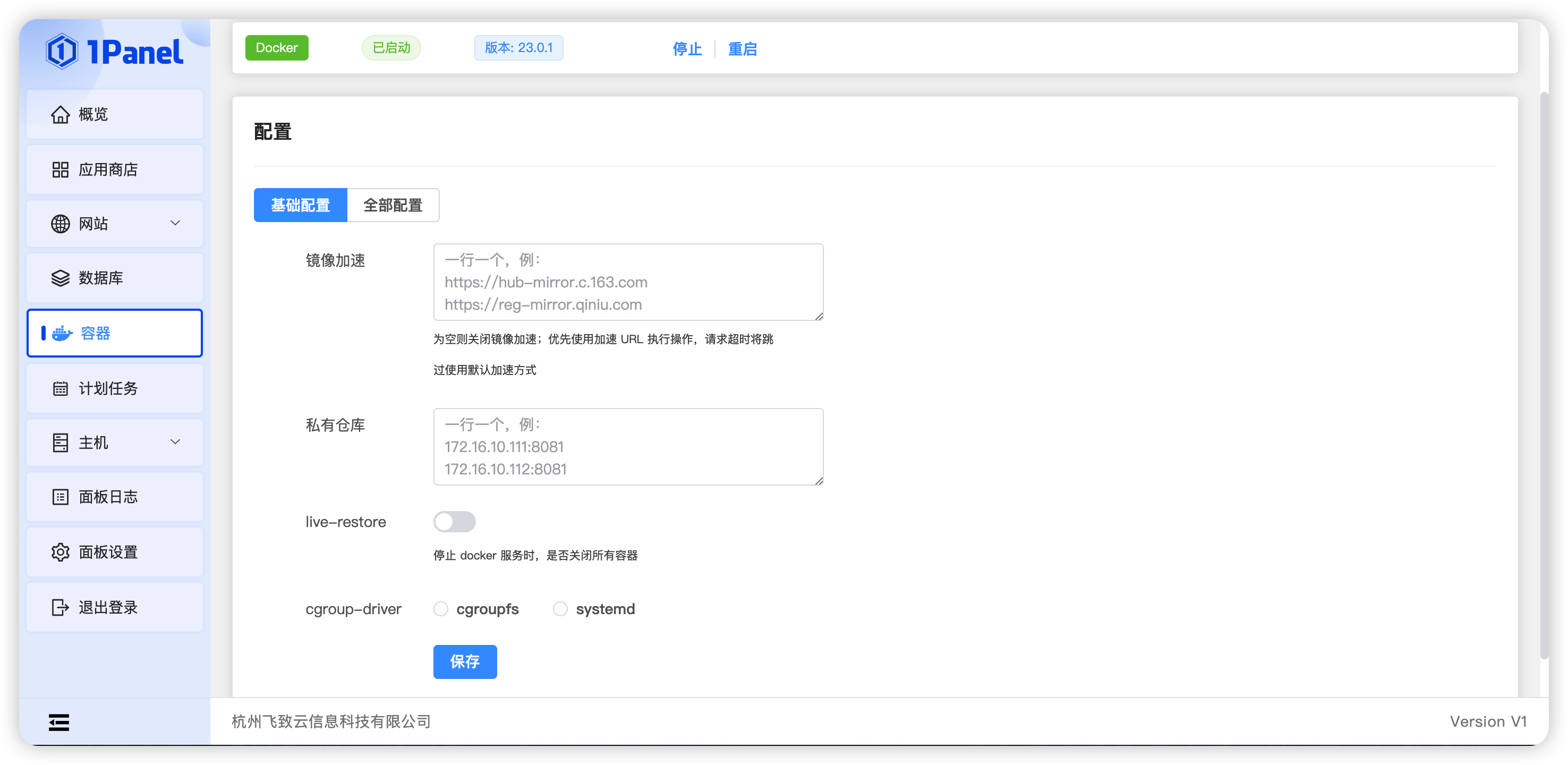Click inside the 镜像加速 mirror input box

click(x=628, y=282)
